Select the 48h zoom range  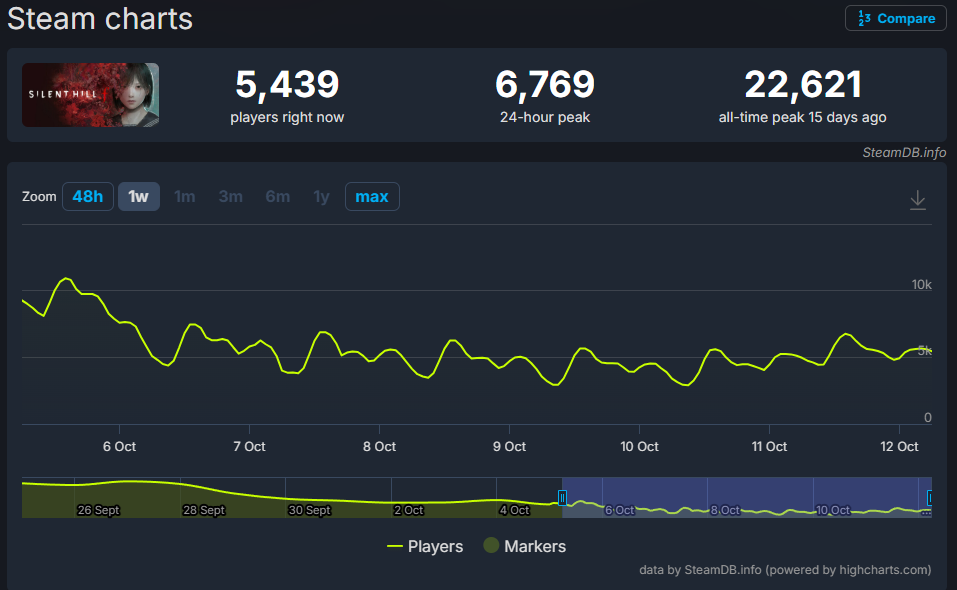(87, 196)
